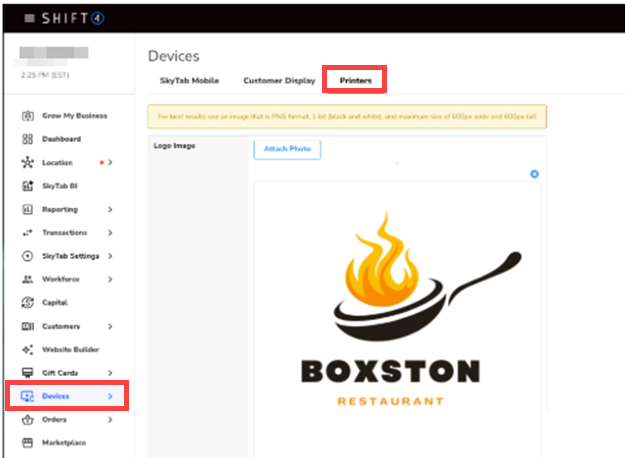625x458 pixels.
Task: Expand the Customers submenu chevron
Action: [110, 326]
